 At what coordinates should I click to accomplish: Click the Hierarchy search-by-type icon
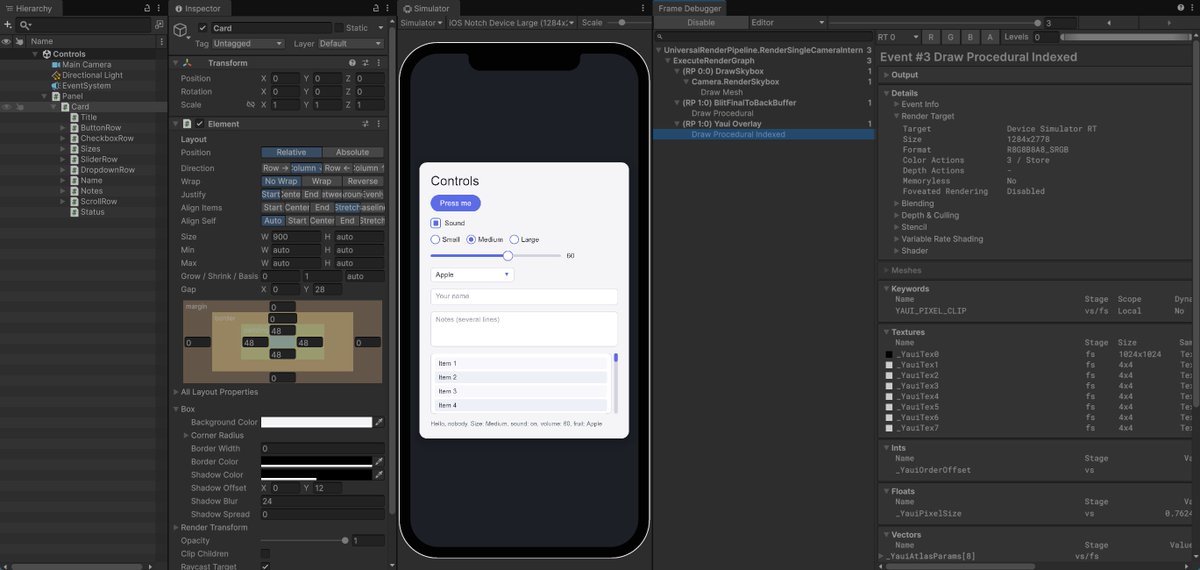click(x=159, y=24)
